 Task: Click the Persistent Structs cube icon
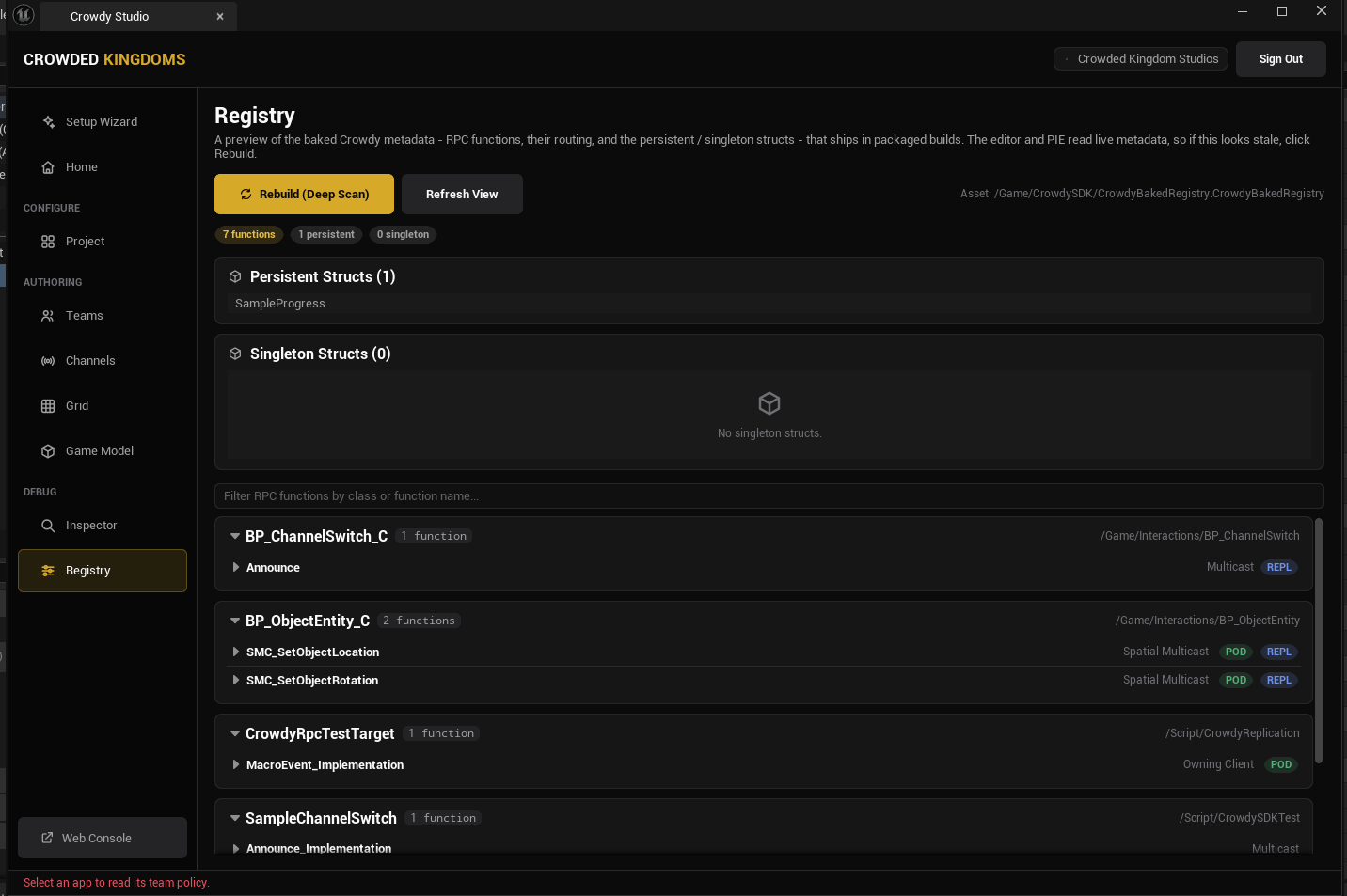pos(235,276)
